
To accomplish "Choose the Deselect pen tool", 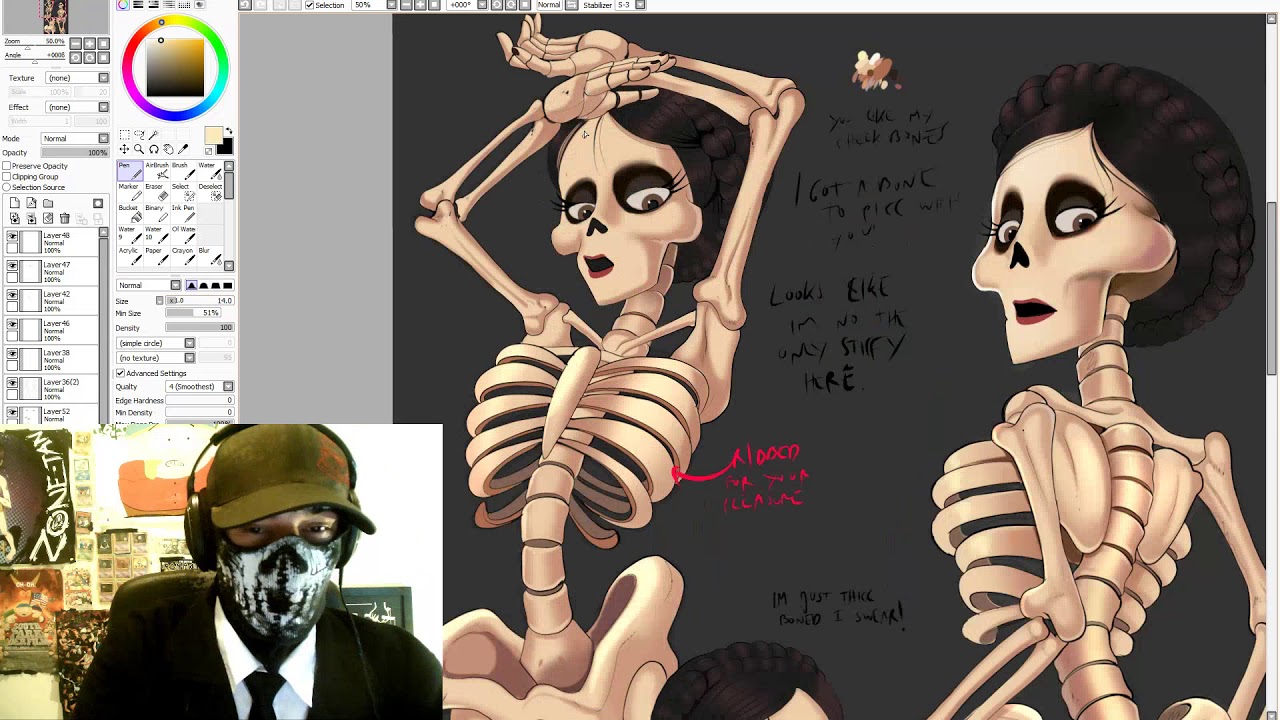I will point(210,192).
